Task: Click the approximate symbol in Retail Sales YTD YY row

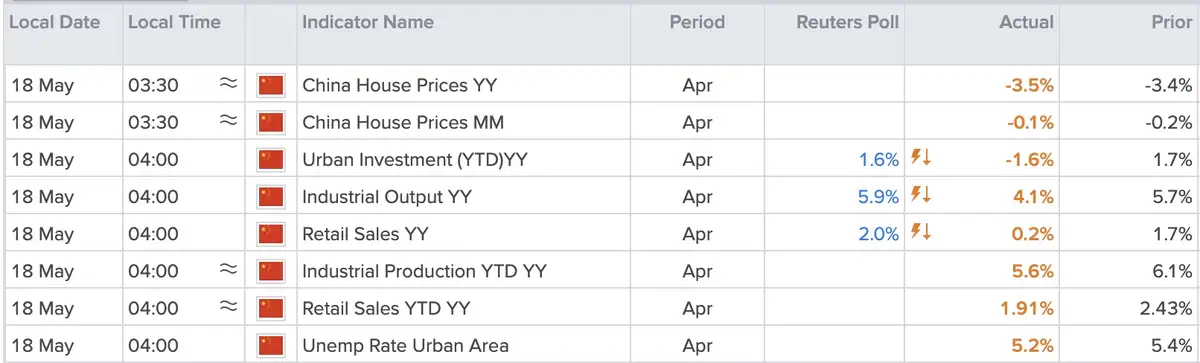Action: coord(228,308)
